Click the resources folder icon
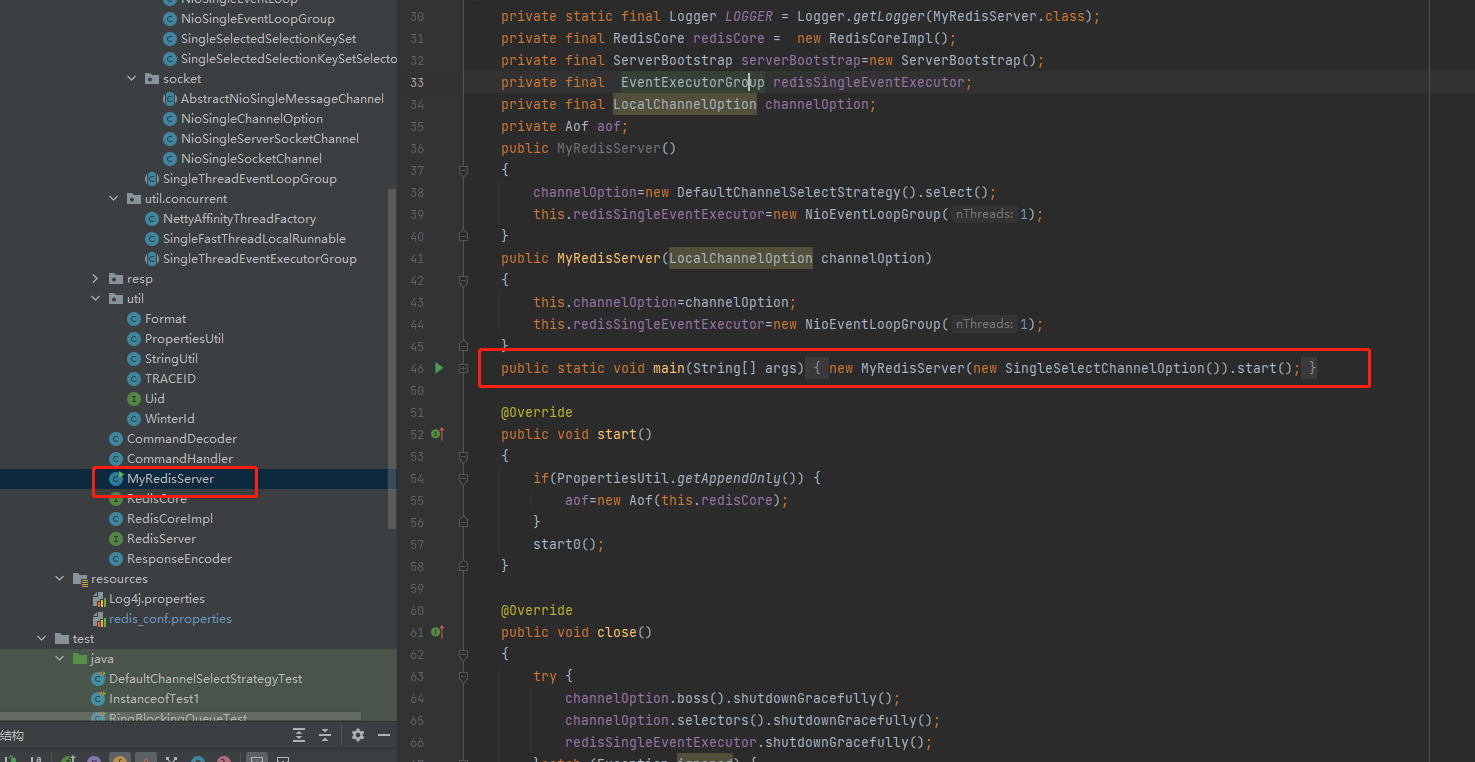The height and width of the screenshot is (762, 1475). pos(80,579)
